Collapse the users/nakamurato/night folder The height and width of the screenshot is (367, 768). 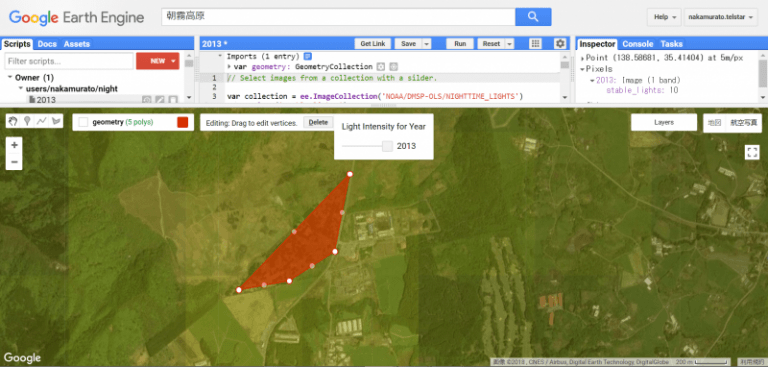[21, 89]
